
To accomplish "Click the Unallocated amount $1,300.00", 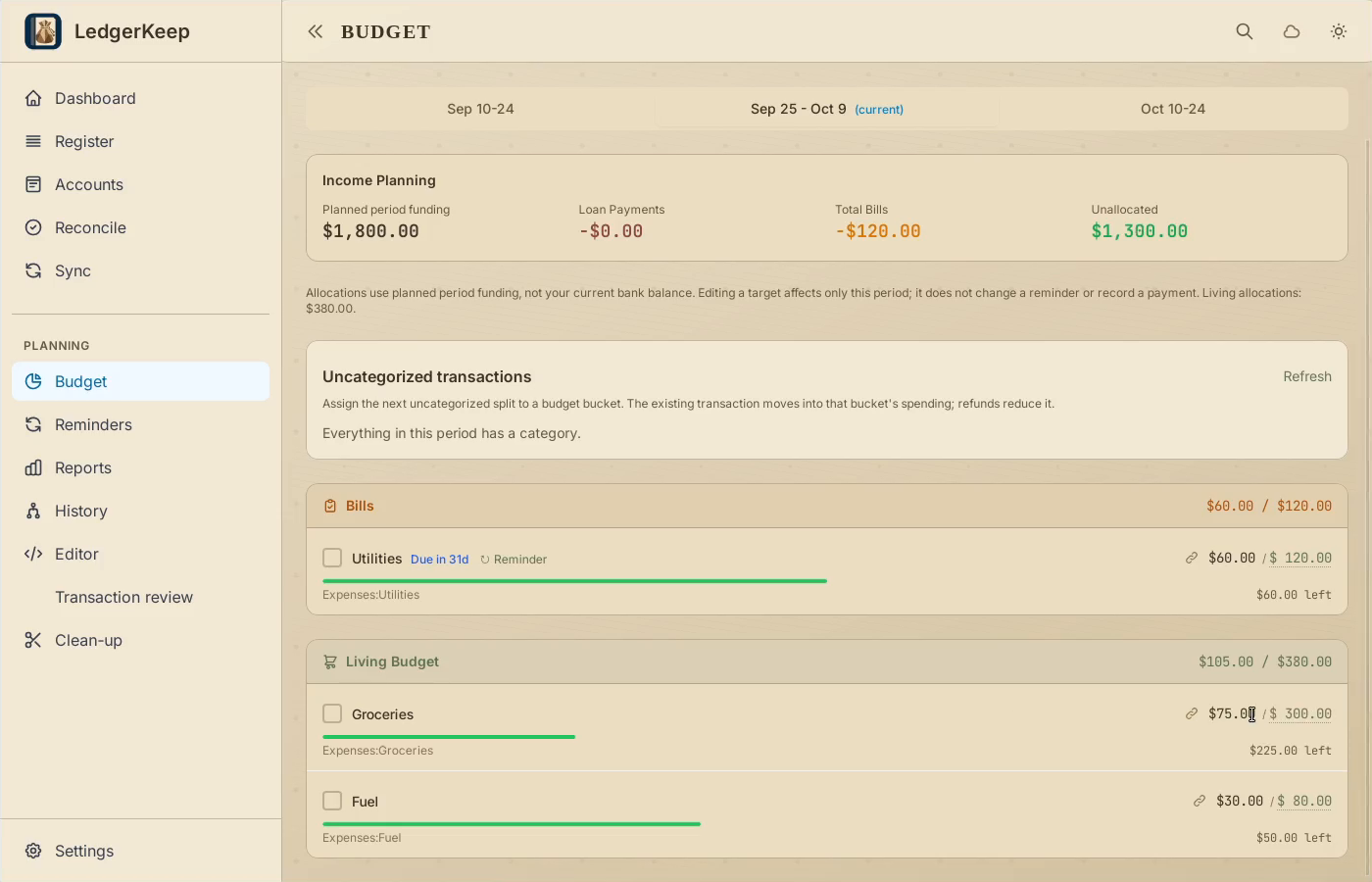I will click(x=1140, y=231).
